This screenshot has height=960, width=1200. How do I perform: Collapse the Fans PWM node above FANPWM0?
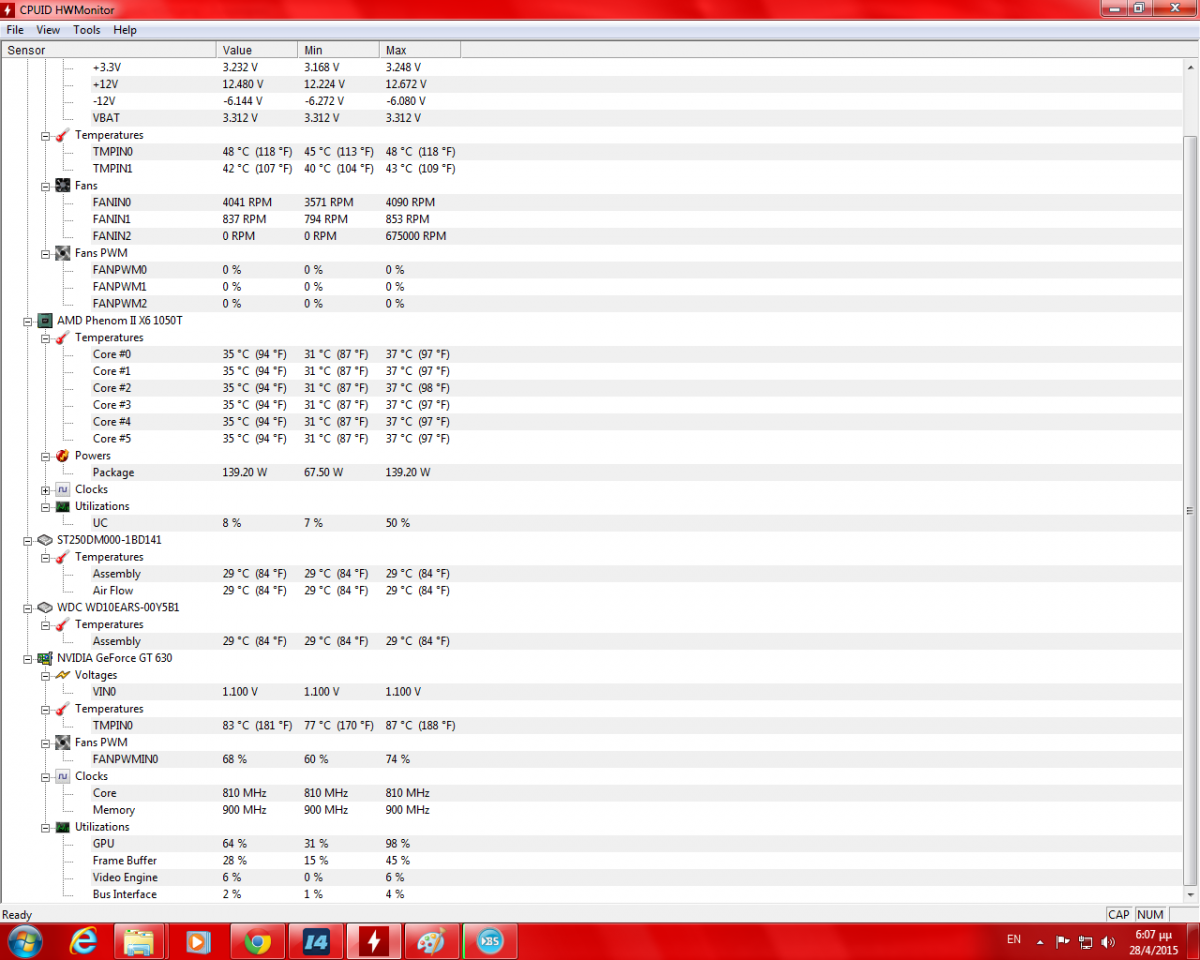click(46, 254)
